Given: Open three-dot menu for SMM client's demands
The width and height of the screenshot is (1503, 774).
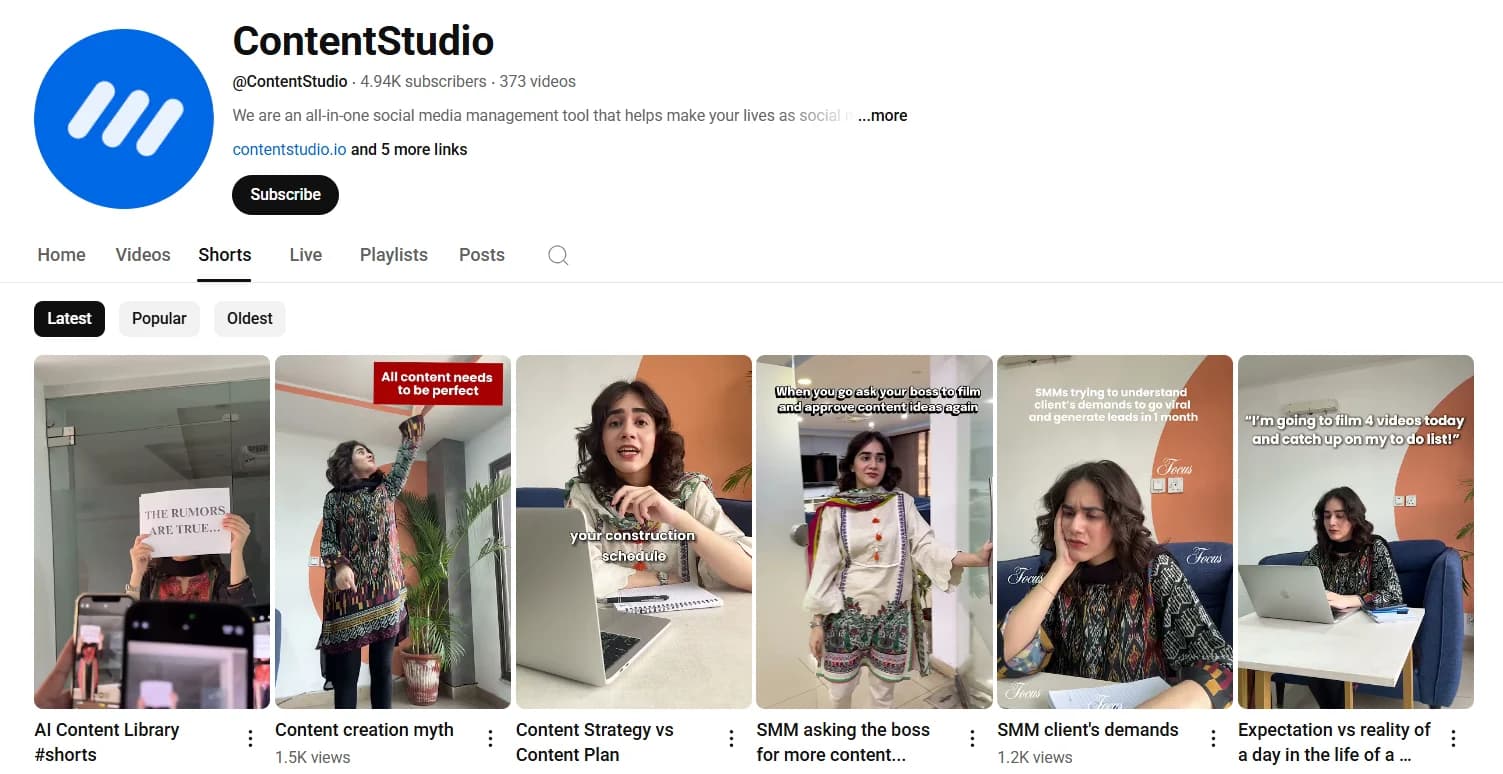Looking at the screenshot, I should (x=1213, y=739).
